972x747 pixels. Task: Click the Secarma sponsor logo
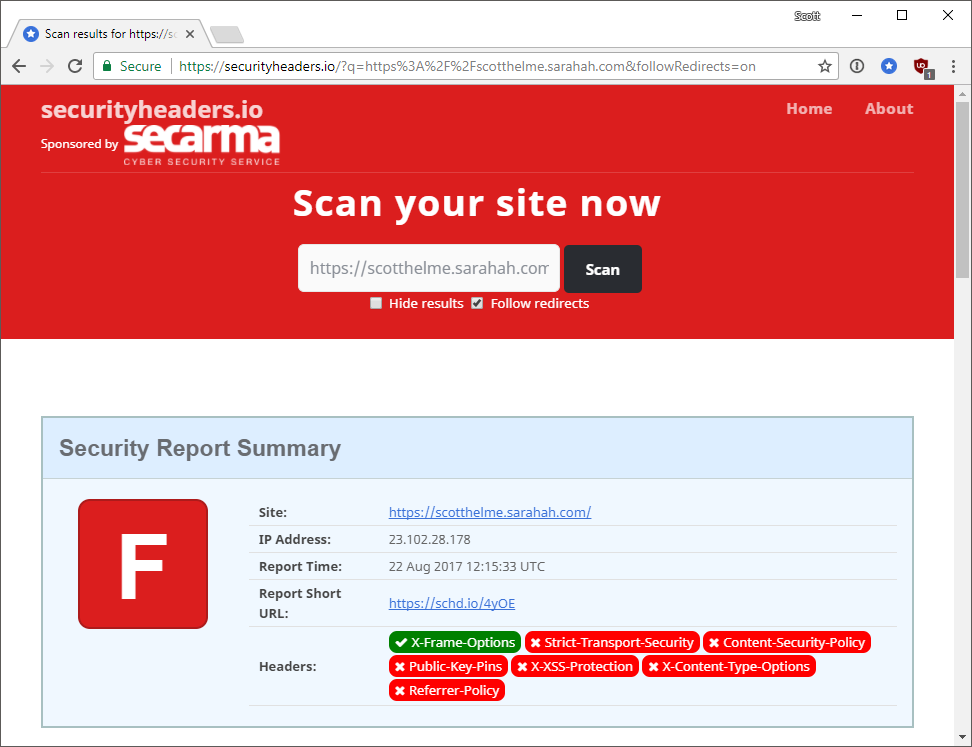(201, 143)
